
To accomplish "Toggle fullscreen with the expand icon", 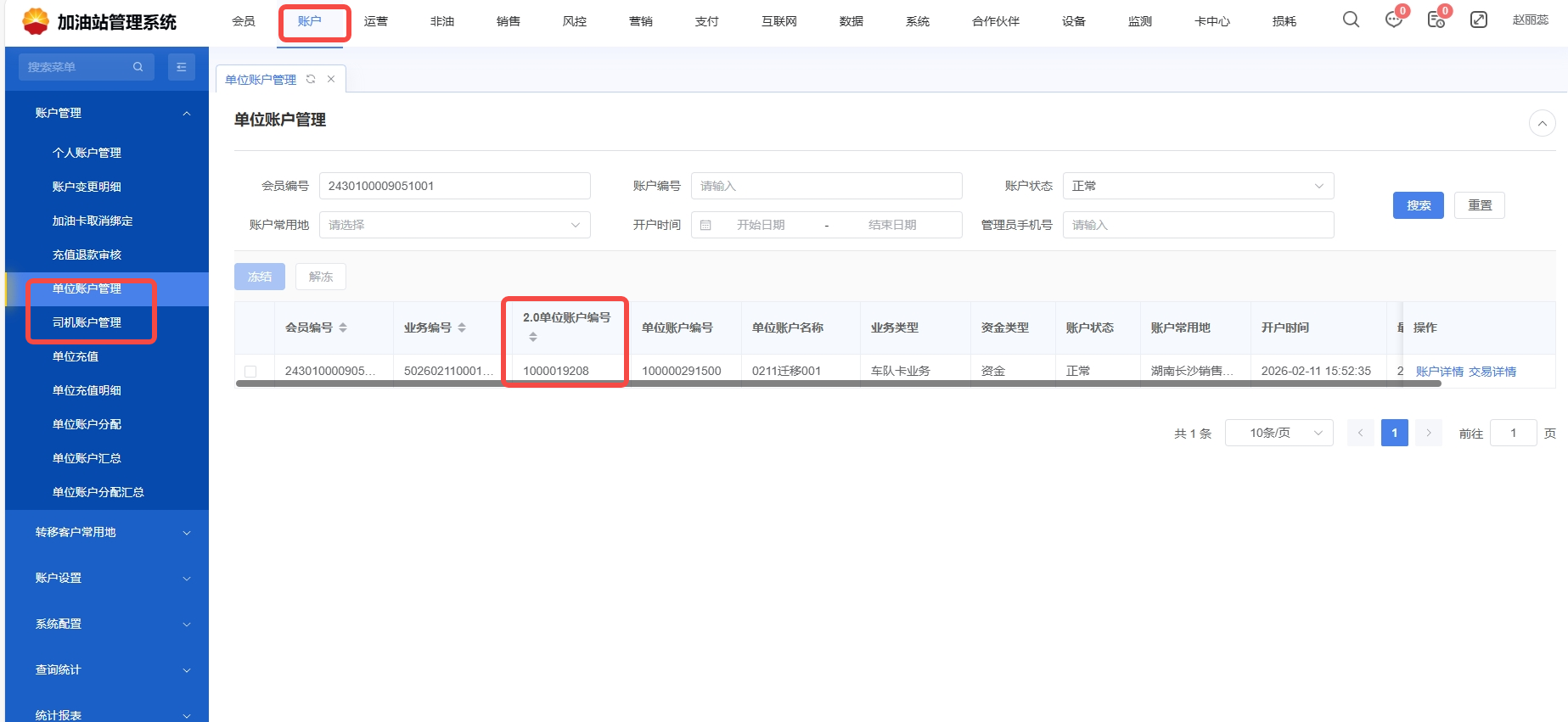I will [1479, 20].
